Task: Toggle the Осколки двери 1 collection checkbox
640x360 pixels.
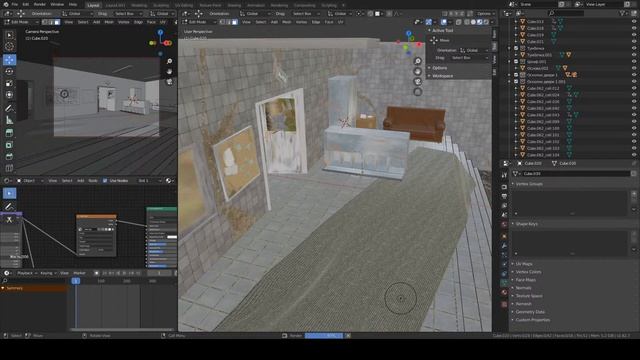Action: point(516,75)
